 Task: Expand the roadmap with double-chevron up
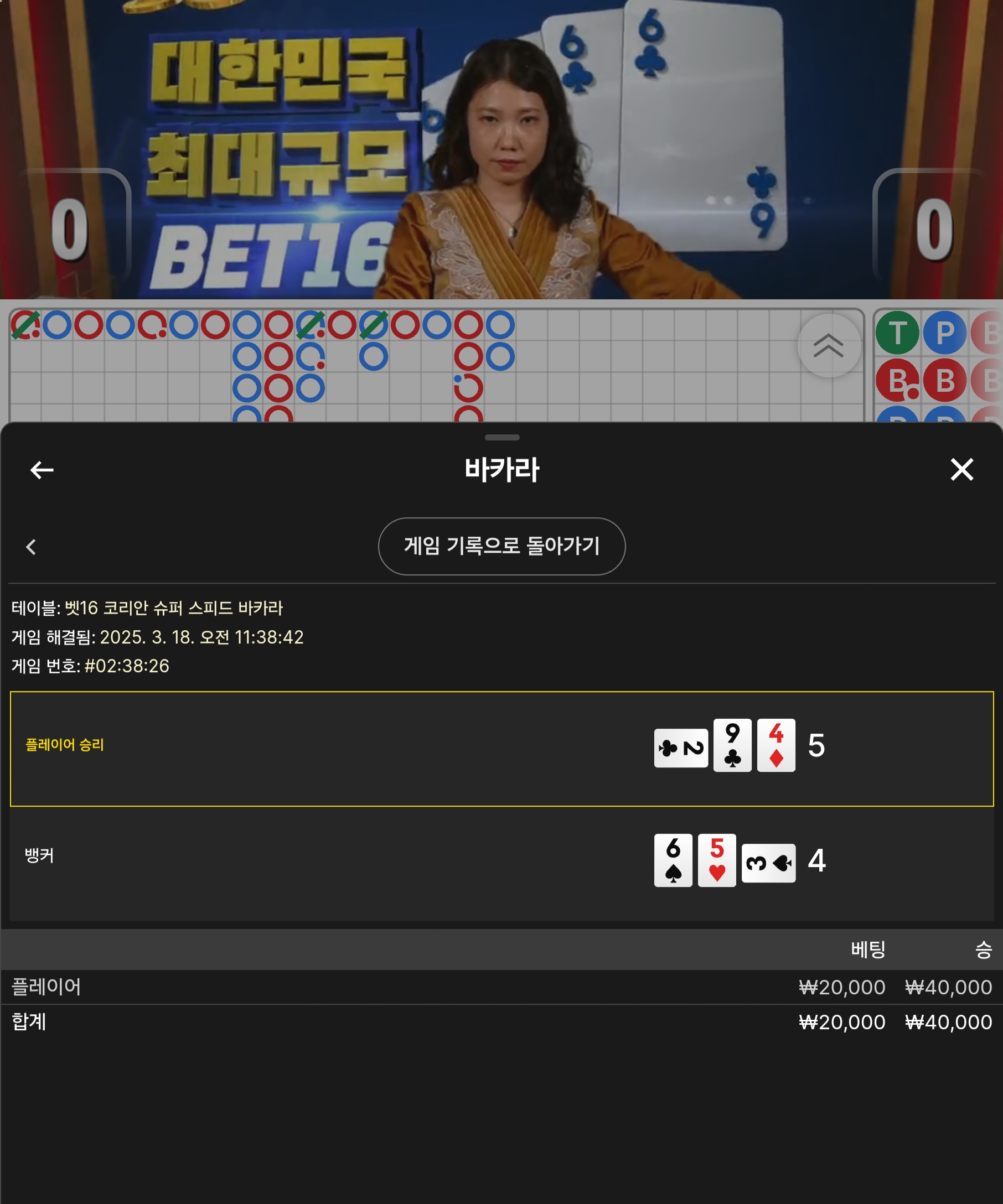tap(829, 346)
